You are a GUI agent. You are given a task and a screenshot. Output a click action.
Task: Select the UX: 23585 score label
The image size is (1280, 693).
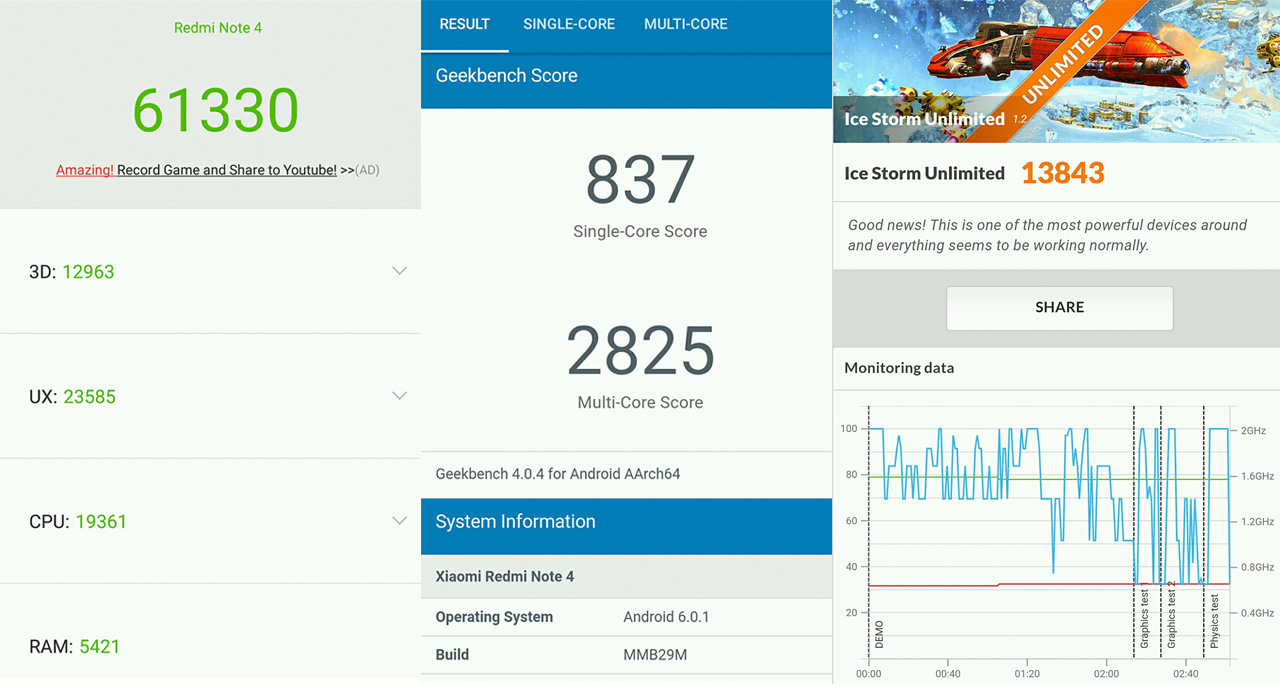pyautogui.click(x=73, y=396)
